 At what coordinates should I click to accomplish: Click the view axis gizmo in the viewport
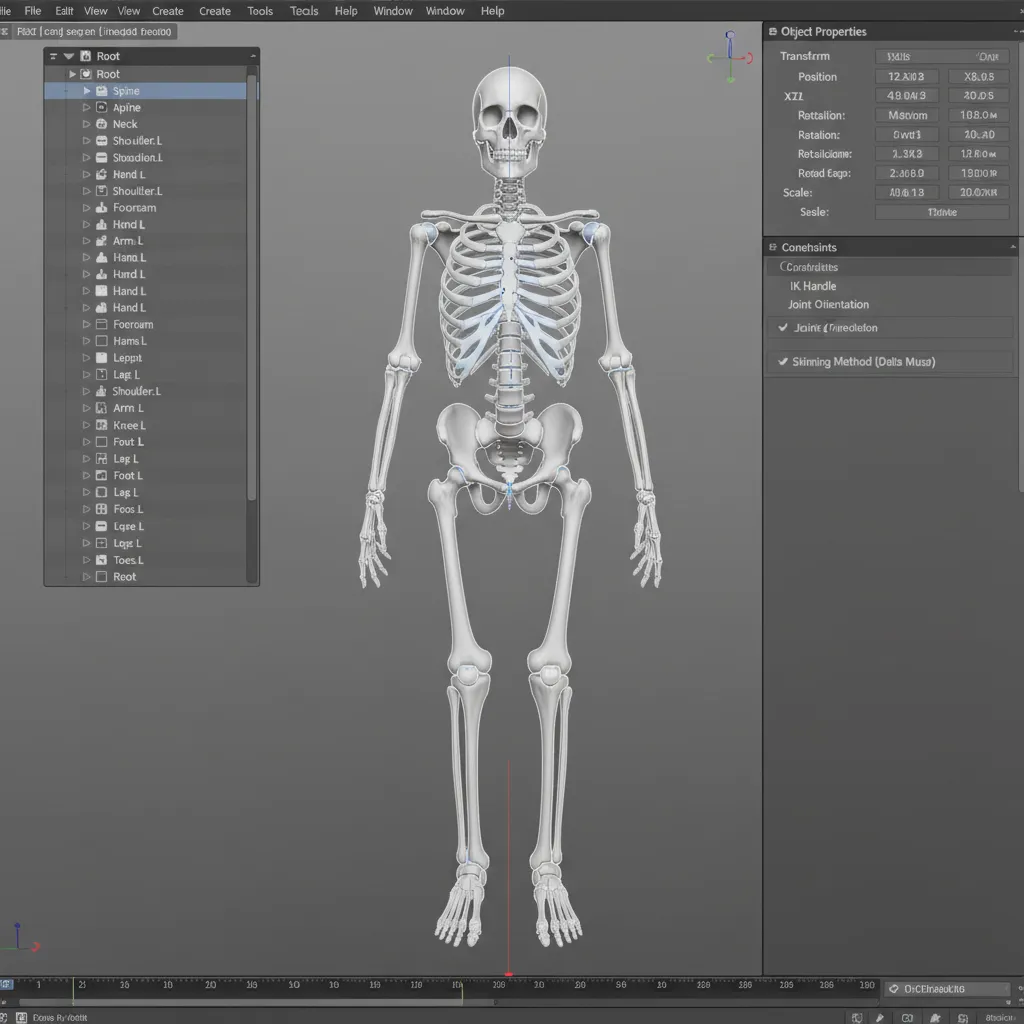[x=729, y=55]
